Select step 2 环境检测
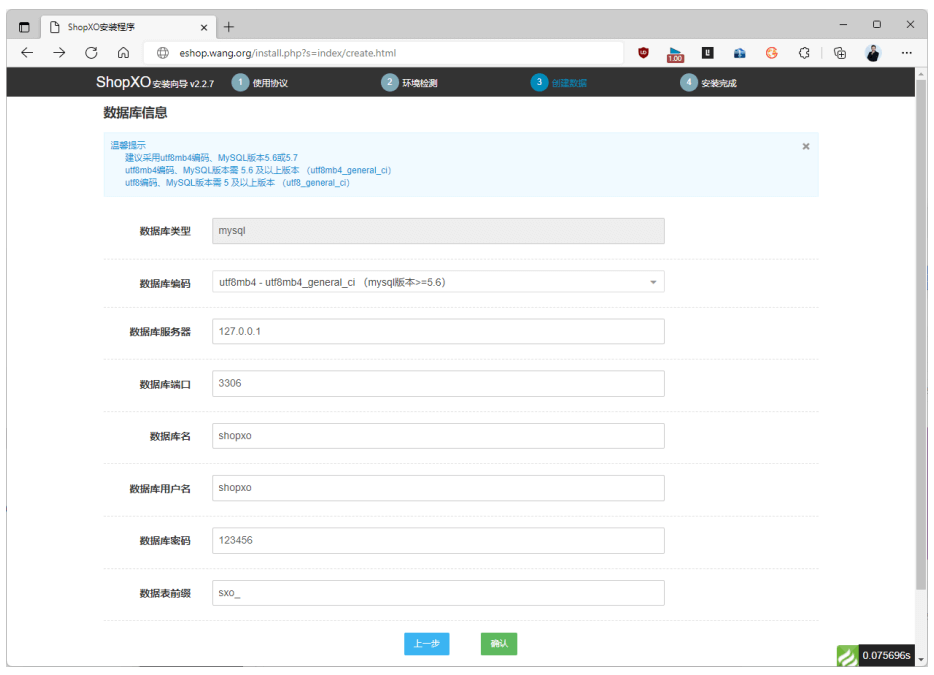Viewport: 934px width, 675px height. [x=410, y=82]
